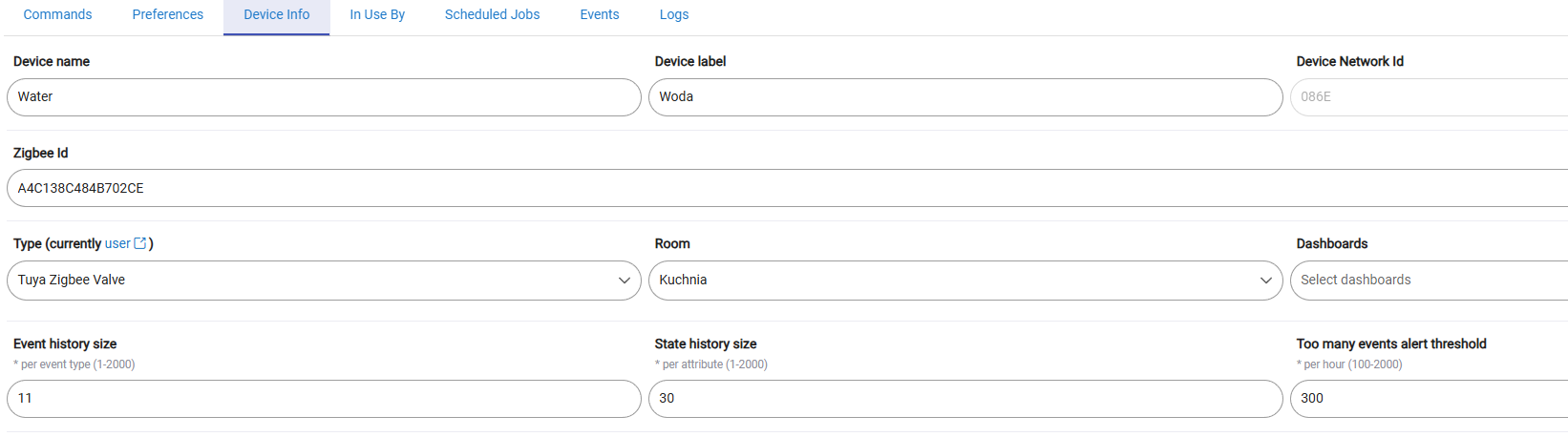Click Too many events alert threshold field
This screenshot has height=437, width=1568.
pyautogui.click(x=1429, y=399)
